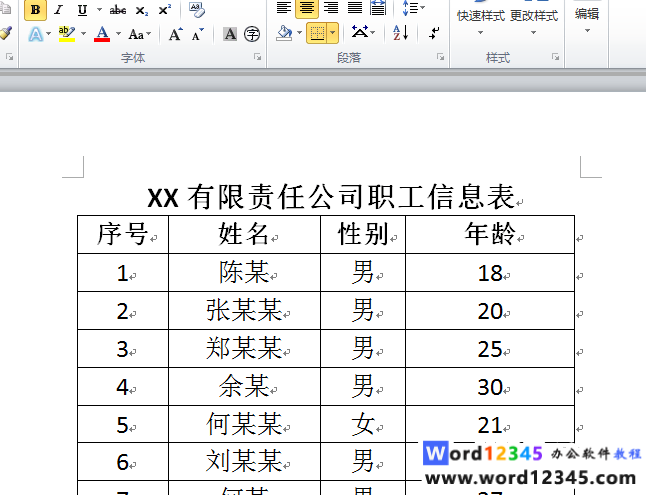The image size is (646, 495).
Task: Open Font dialog launcher
Action: tap(257, 57)
